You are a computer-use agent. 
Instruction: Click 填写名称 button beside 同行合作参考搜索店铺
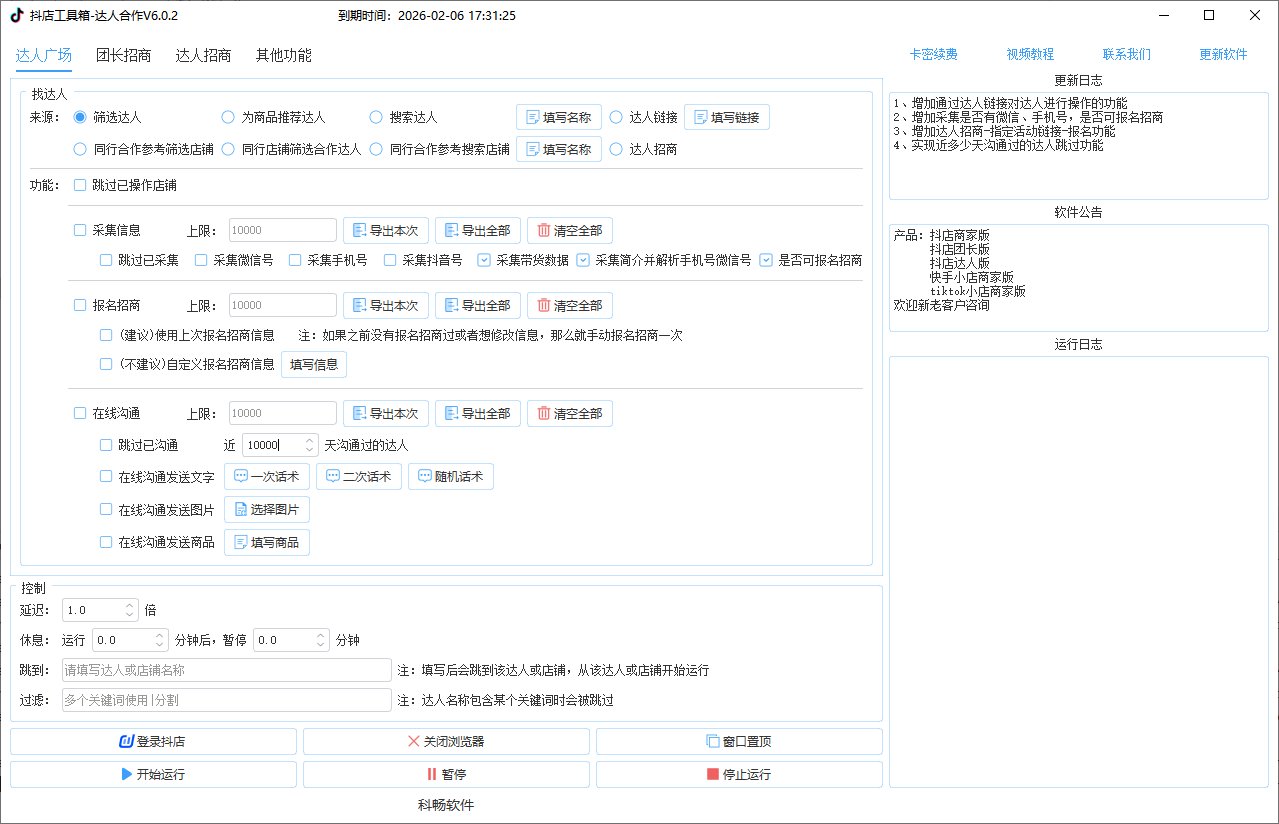[558, 149]
